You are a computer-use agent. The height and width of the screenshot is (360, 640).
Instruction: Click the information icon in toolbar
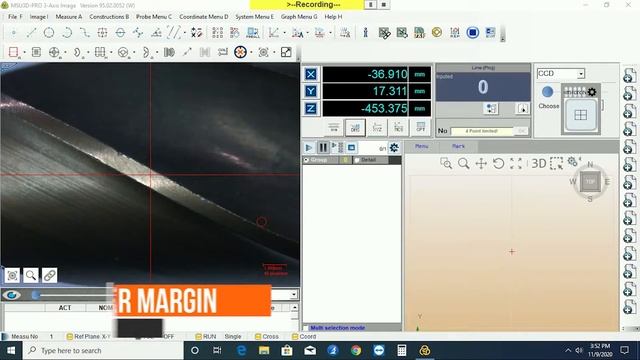[x=365, y=32]
